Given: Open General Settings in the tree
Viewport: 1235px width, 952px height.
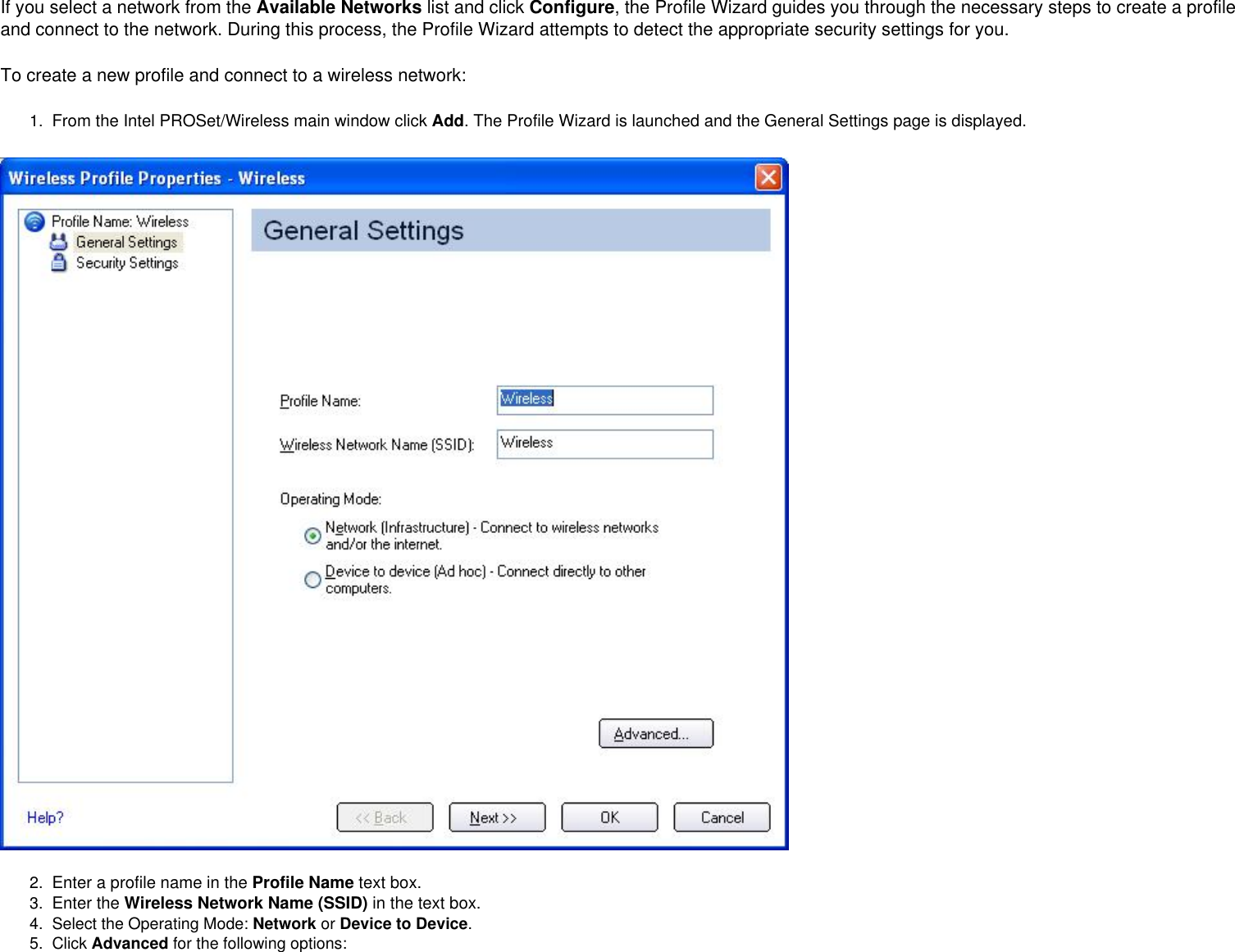Looking at the screenshot, I should (x=127, y=242).
